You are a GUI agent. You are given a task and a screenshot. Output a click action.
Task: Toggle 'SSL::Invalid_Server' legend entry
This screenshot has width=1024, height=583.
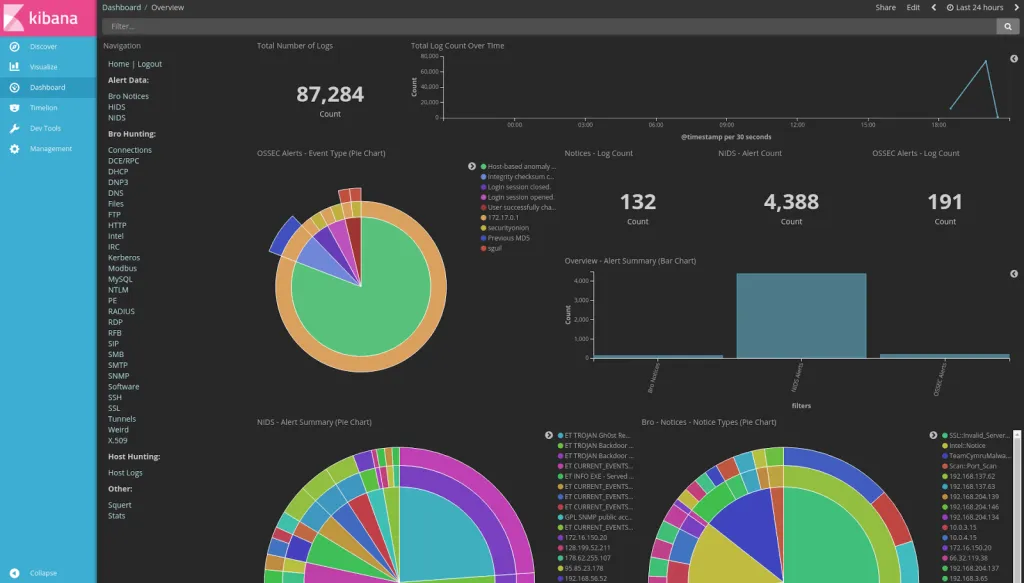pos(980,435)
